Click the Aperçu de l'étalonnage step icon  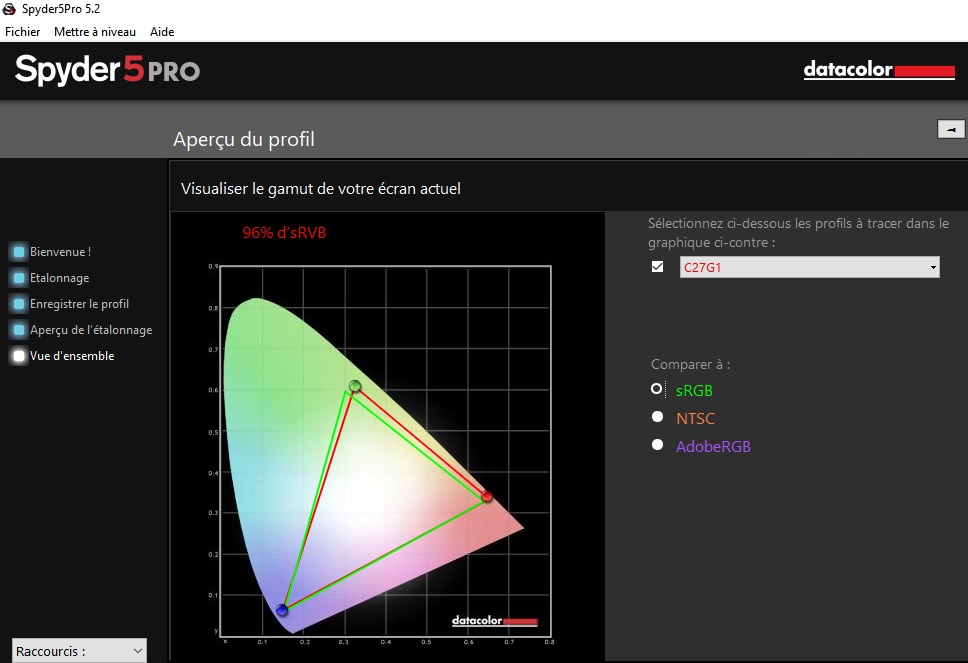click(x=19, y=330)
